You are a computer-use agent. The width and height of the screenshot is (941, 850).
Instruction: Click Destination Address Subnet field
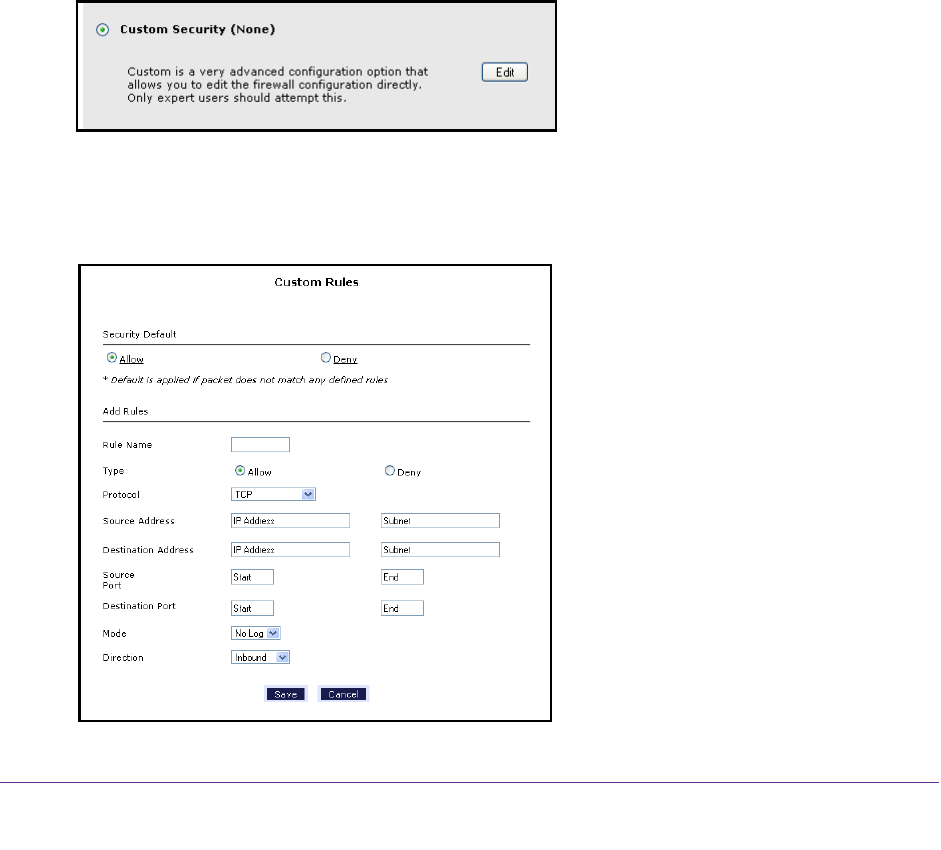click(440, 549)
